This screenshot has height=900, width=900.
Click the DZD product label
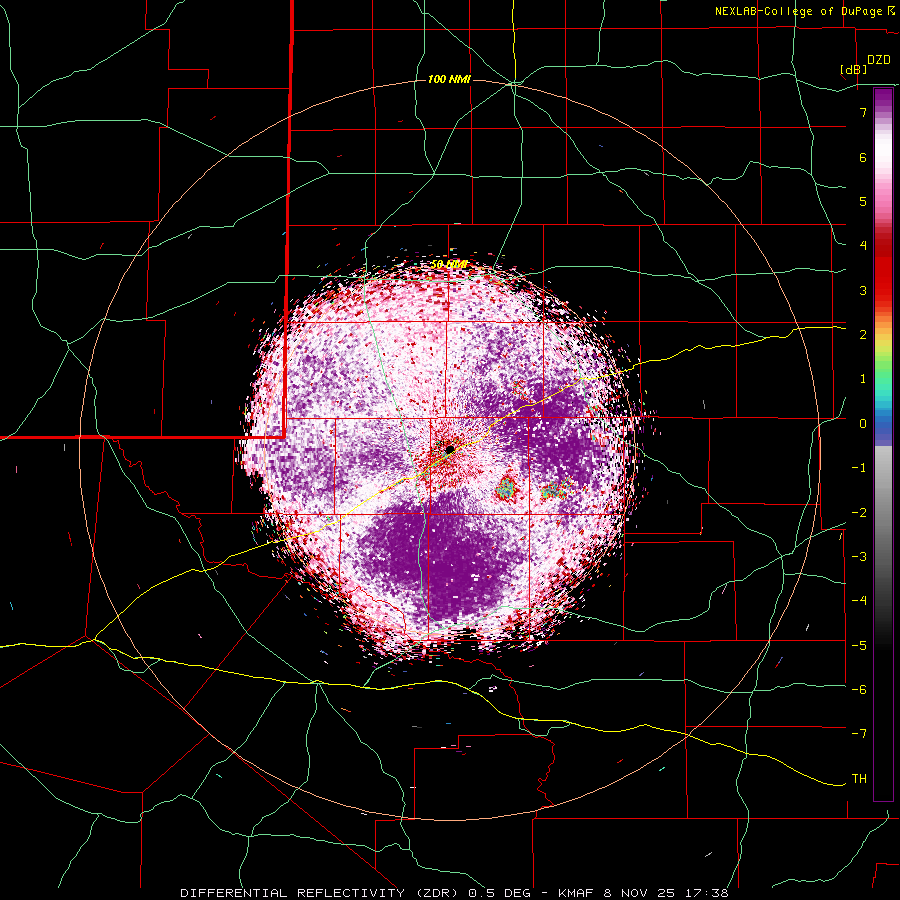(879, 60)
